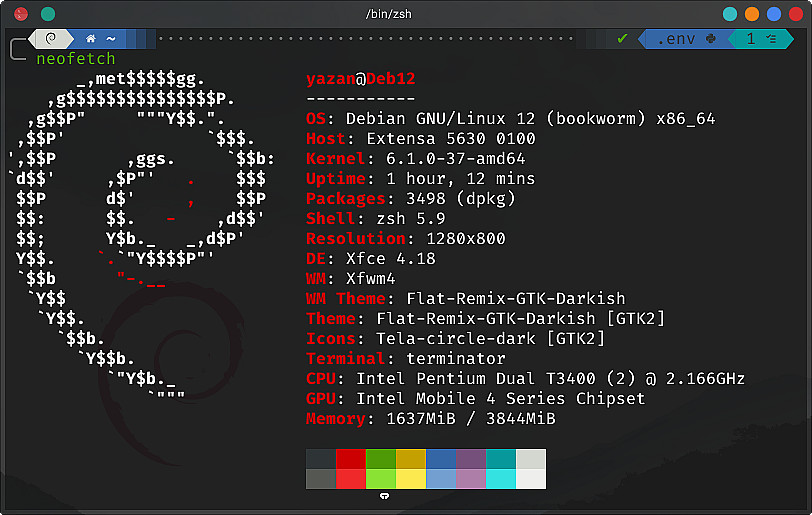This screenshot has height=515, width=812.
Task: Click the dark green color block
Action: point(381,459)
